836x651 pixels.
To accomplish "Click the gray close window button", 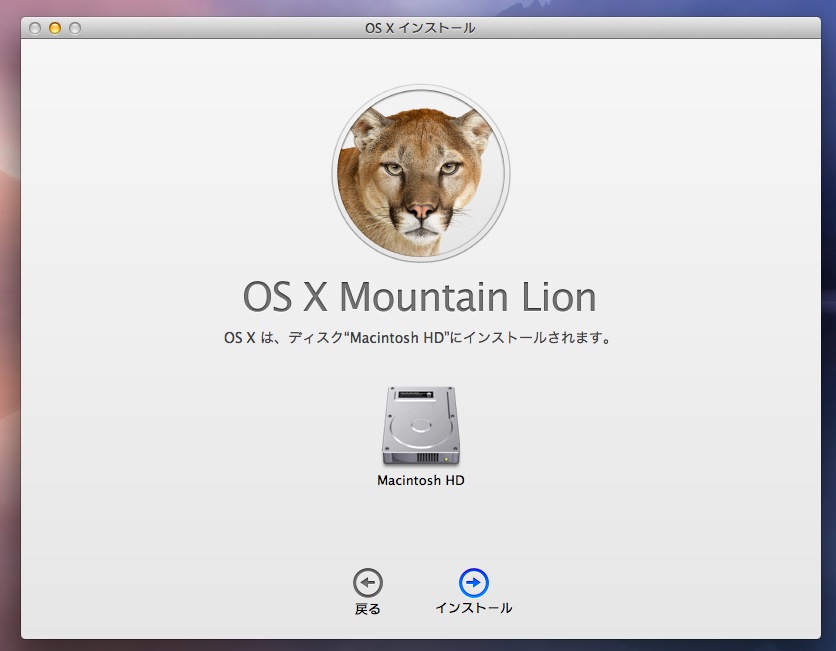I will pos(35,28).
